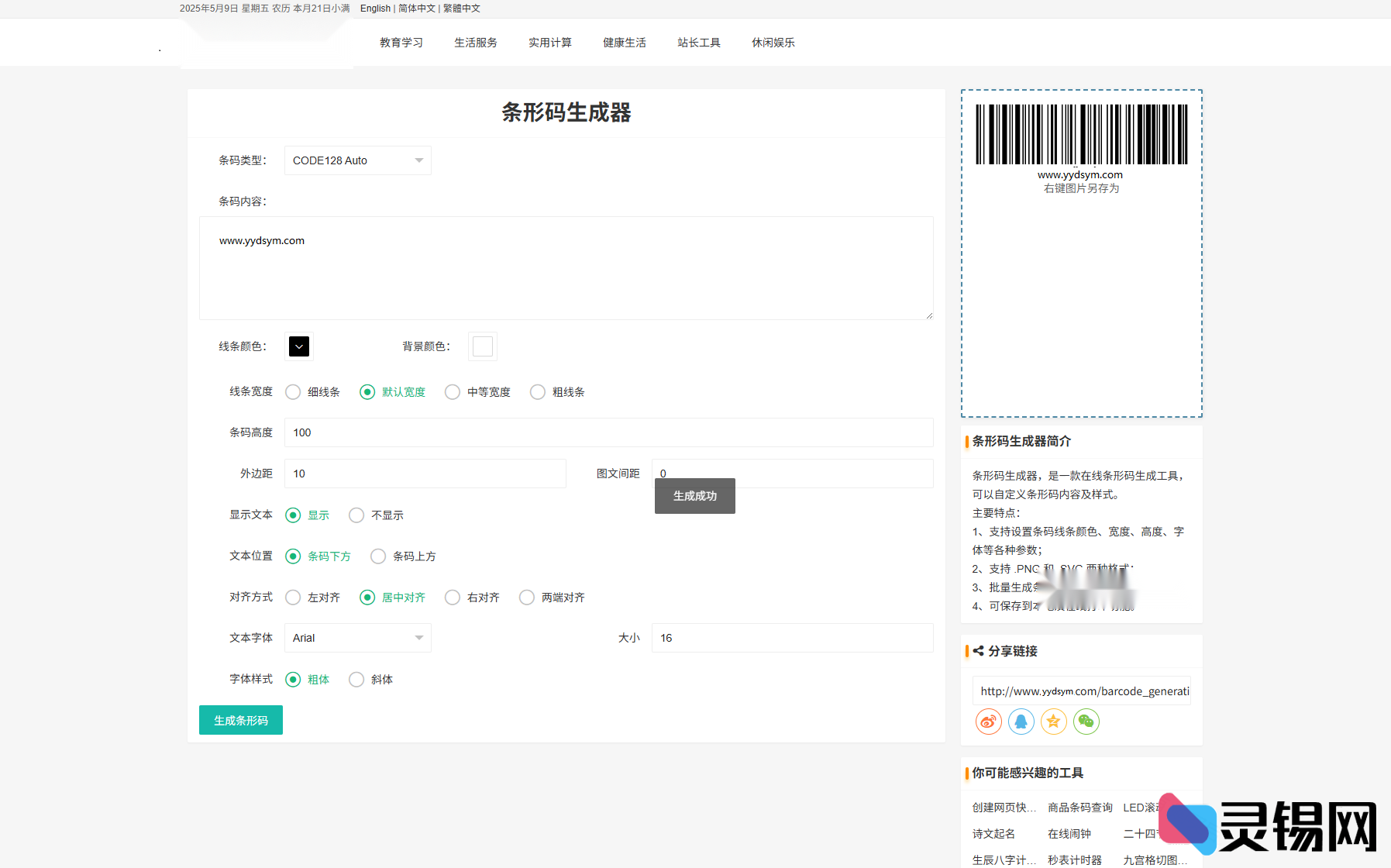
Task: Open the 实用计算 menu
Action: 550,43
